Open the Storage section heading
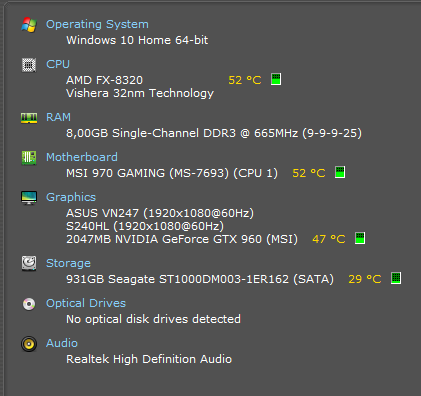 click(68, 263)
